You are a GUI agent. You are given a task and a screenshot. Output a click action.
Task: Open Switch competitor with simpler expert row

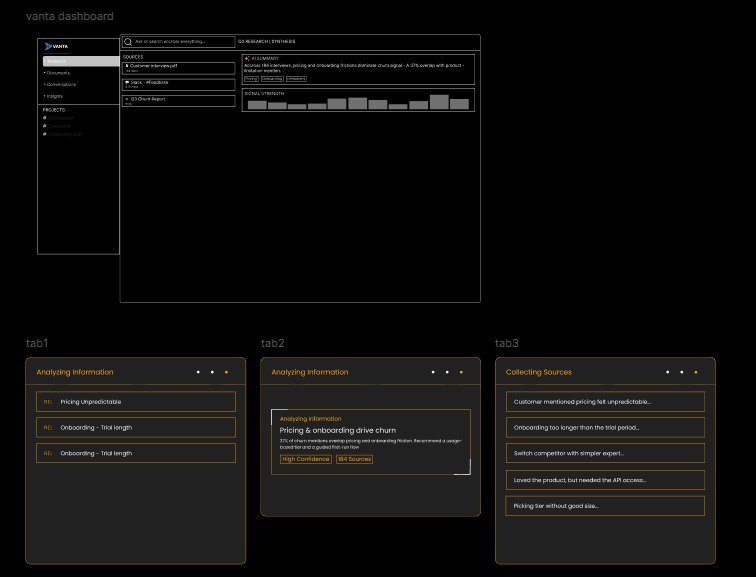click(x=605, y=453)
